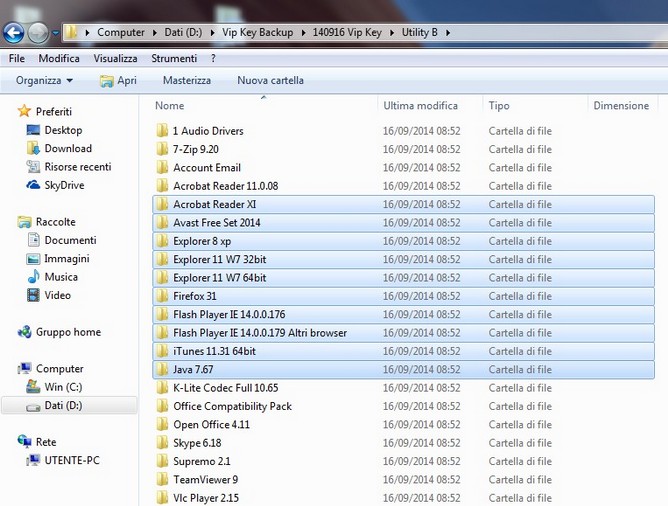
Task: Select Raccolte libraries icon
Action: [x=24, y=221]
